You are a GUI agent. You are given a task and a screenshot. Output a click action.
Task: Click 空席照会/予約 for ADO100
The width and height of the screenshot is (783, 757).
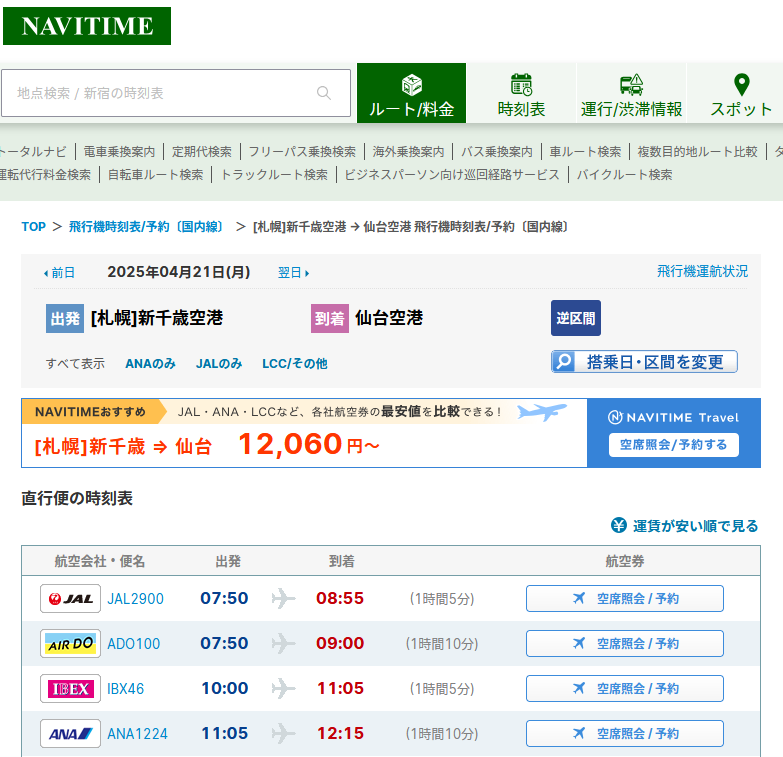point(625,643)
